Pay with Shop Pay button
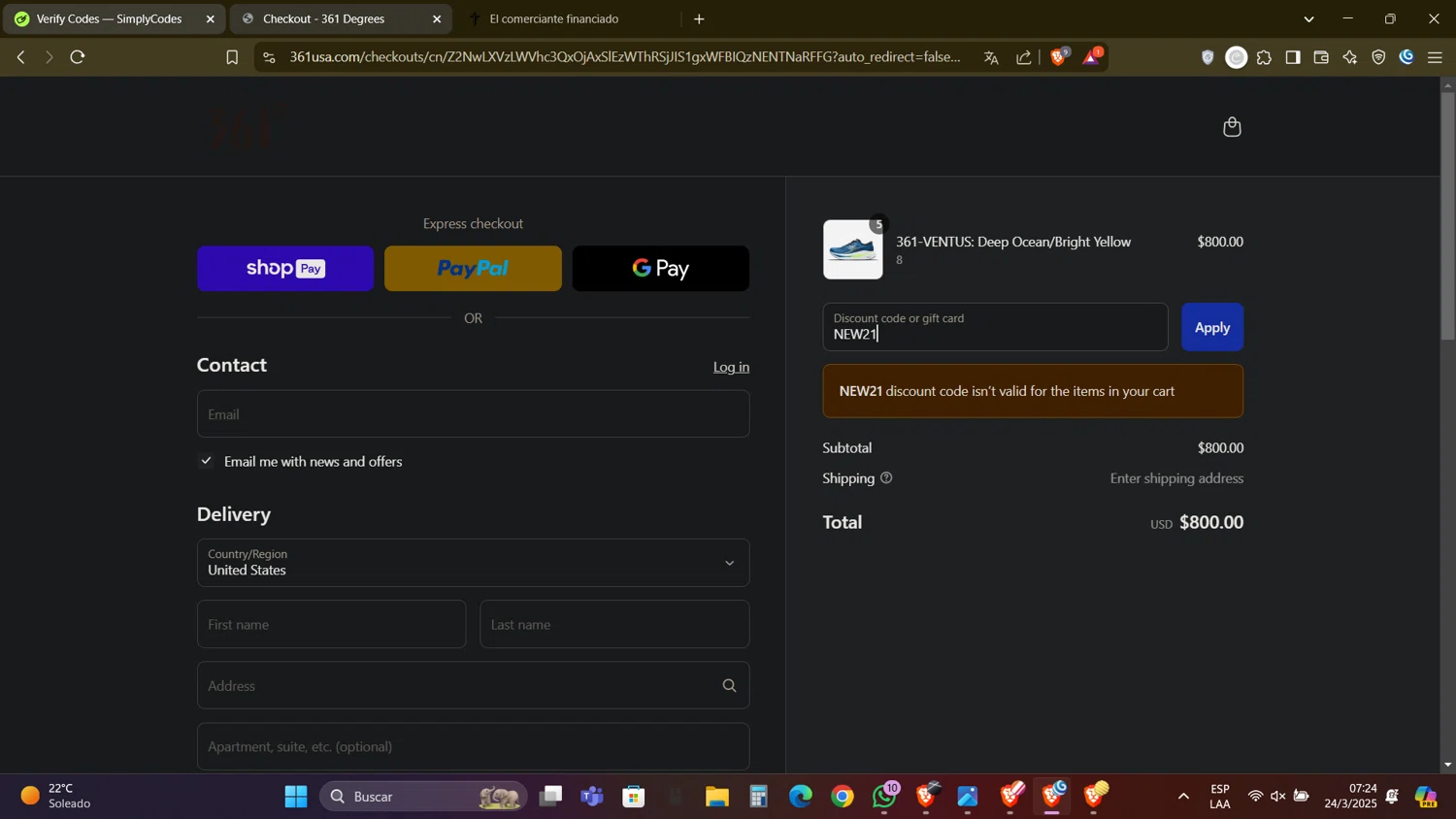Screen dimensions: 1456x819 point(285,269)
